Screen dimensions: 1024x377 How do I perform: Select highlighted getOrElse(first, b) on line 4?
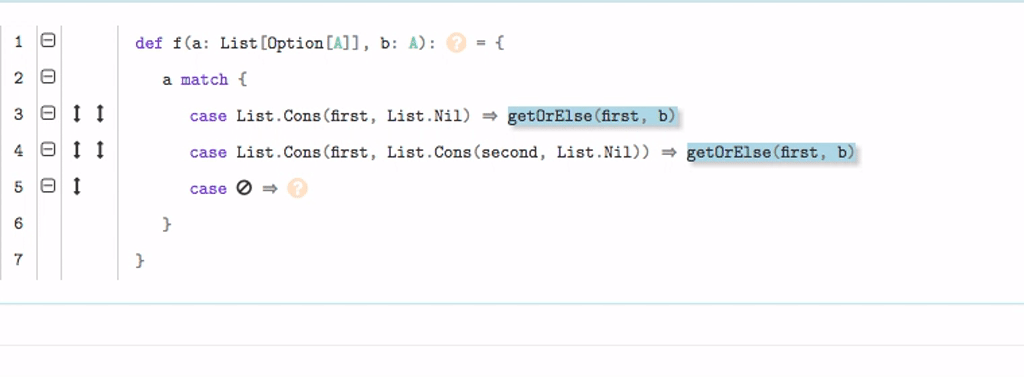point(771,153)
